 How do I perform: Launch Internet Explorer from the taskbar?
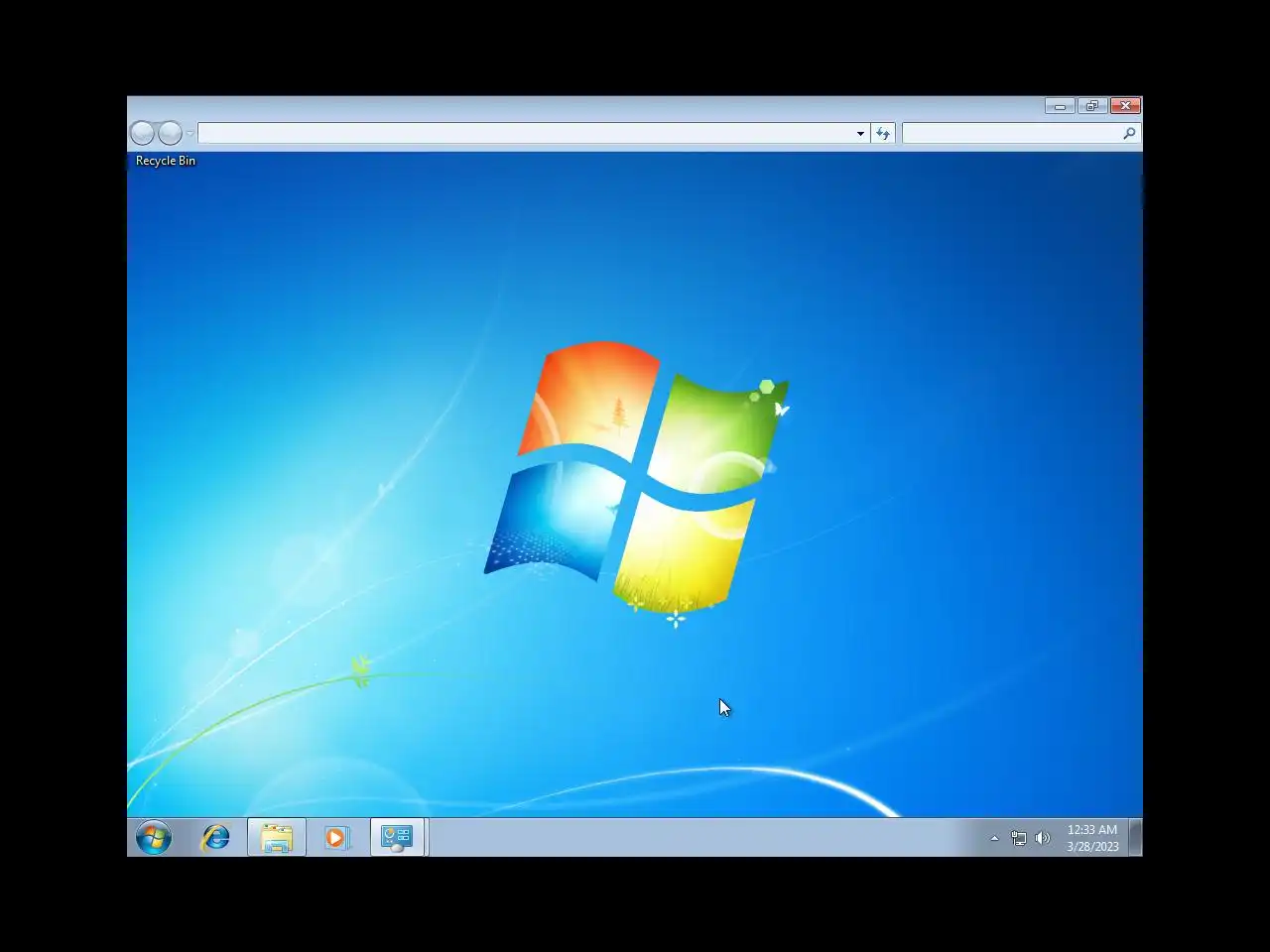pos(215,838)
